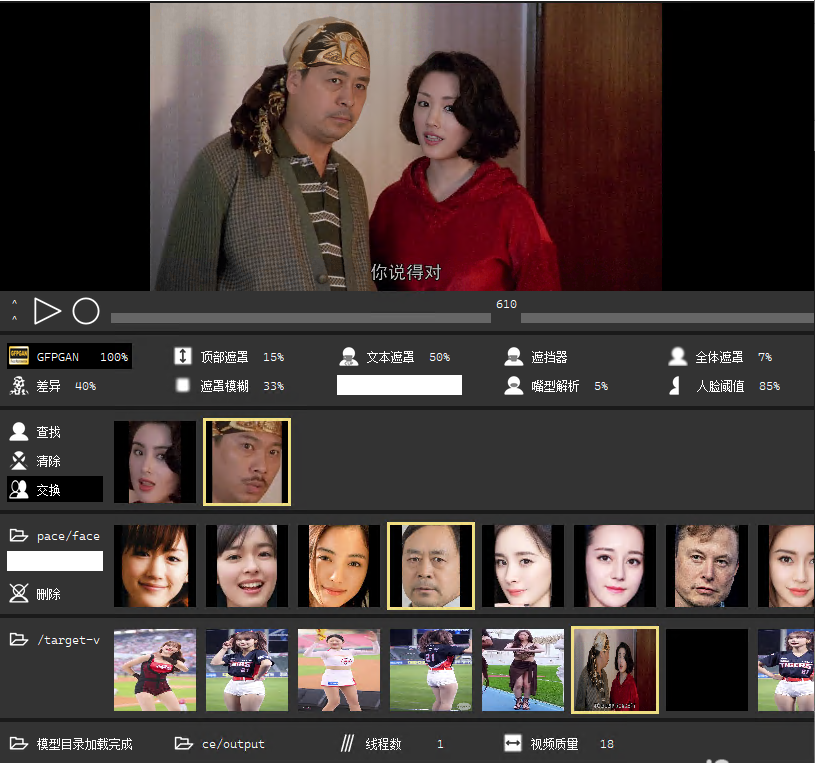Click the 视频质量 quality icon
This screenshot has height=763, width=815.
(512, 743)
